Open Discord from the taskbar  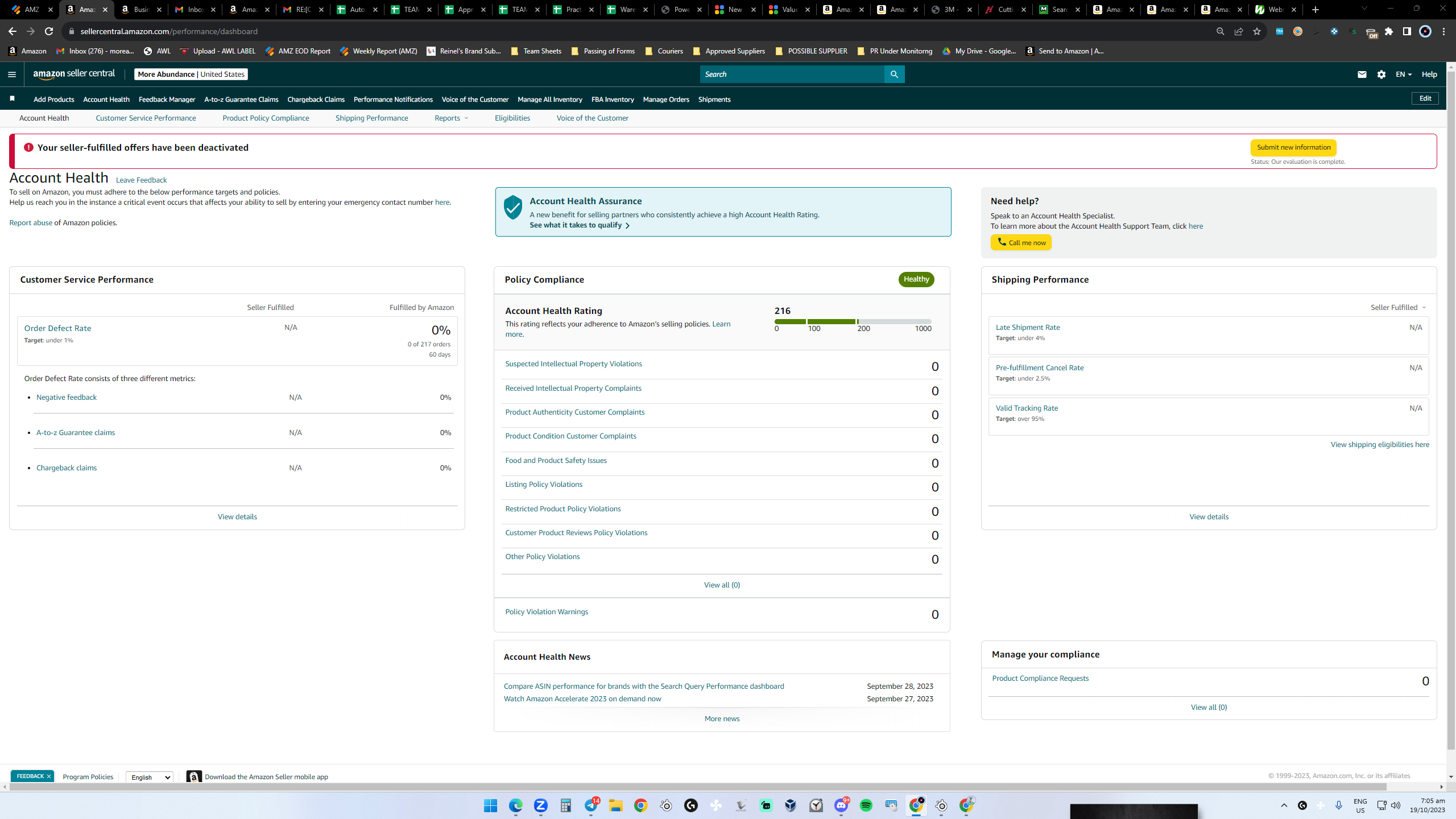(x=842, y=805)
